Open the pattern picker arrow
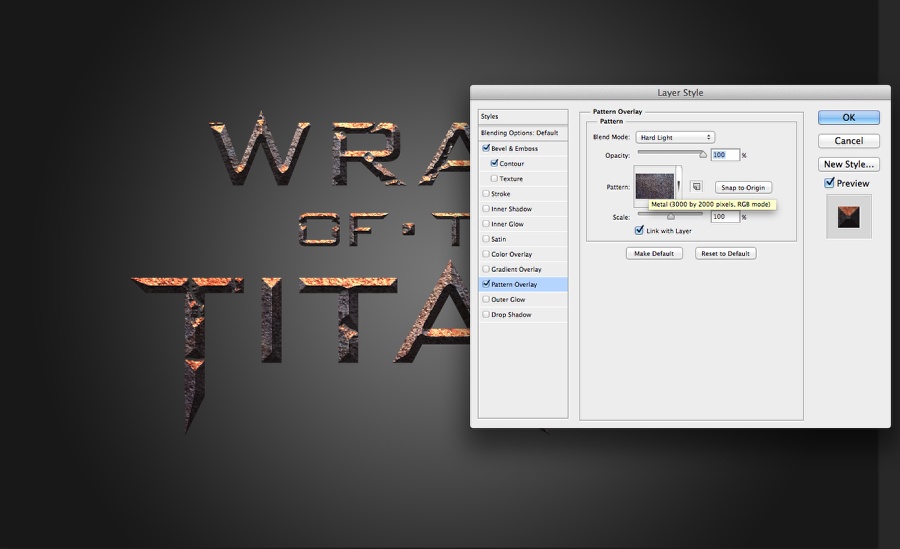This screenshot has width=900, height=549. tap(678, 185)
